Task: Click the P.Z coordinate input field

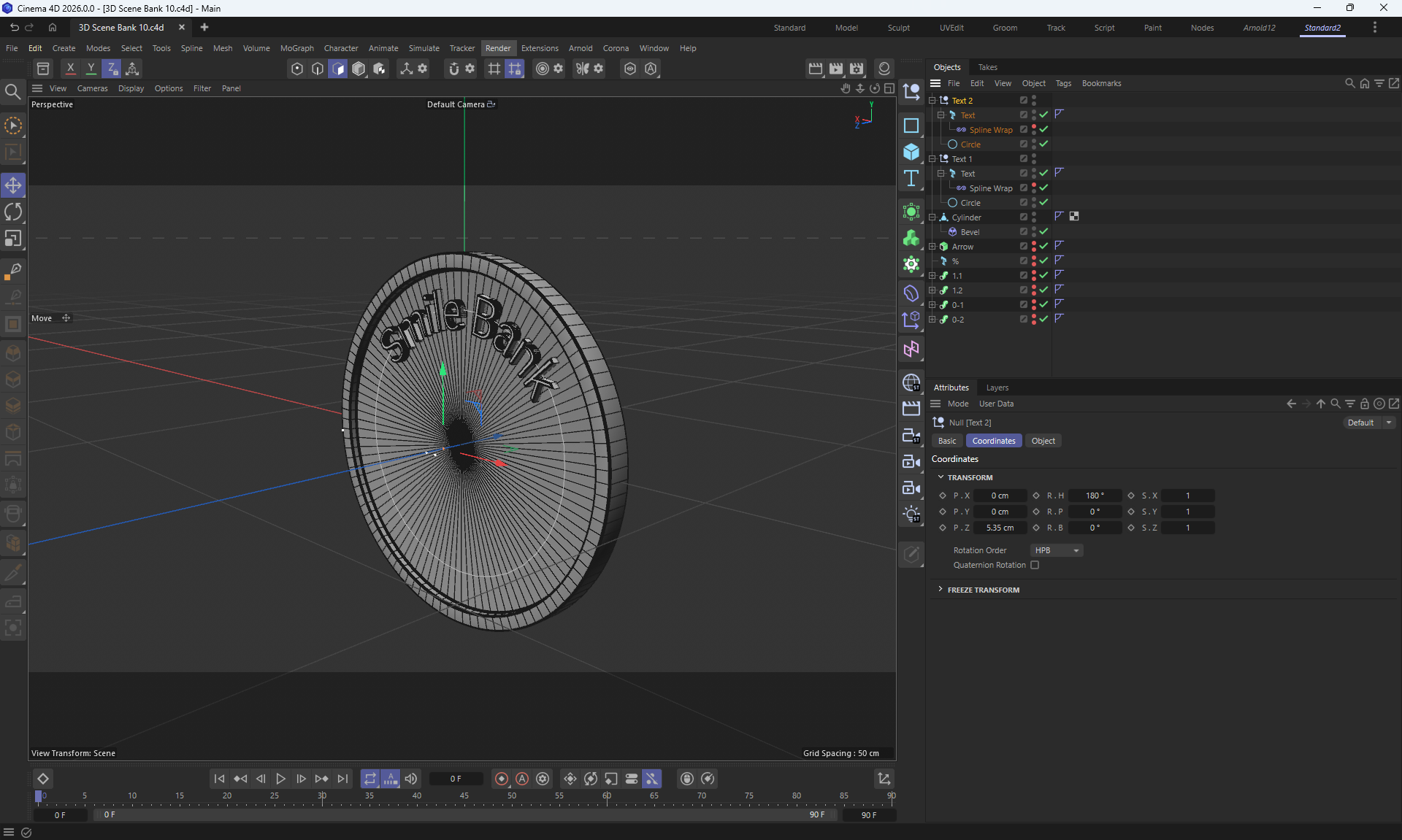Action: point(999,528)
